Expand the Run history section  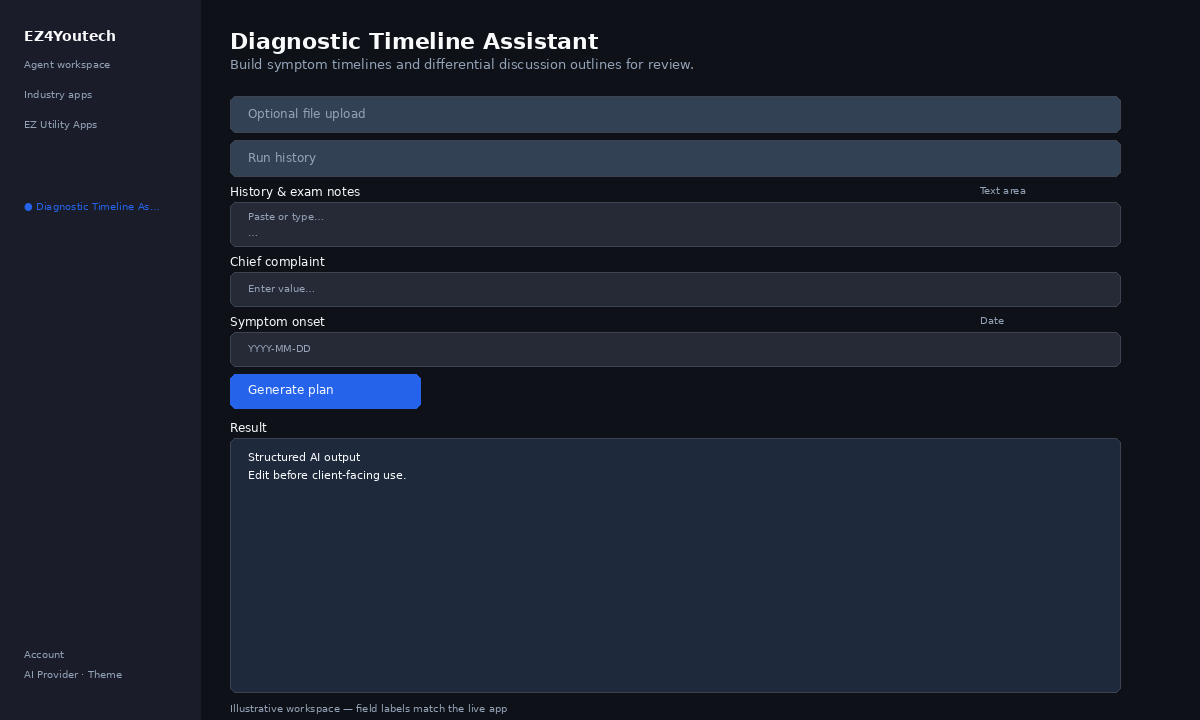click(675, 158)
